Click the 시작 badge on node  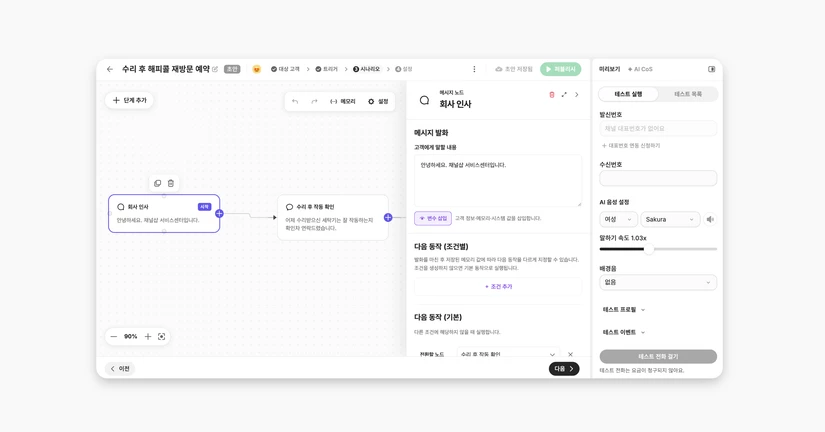[x=204, y=207]
